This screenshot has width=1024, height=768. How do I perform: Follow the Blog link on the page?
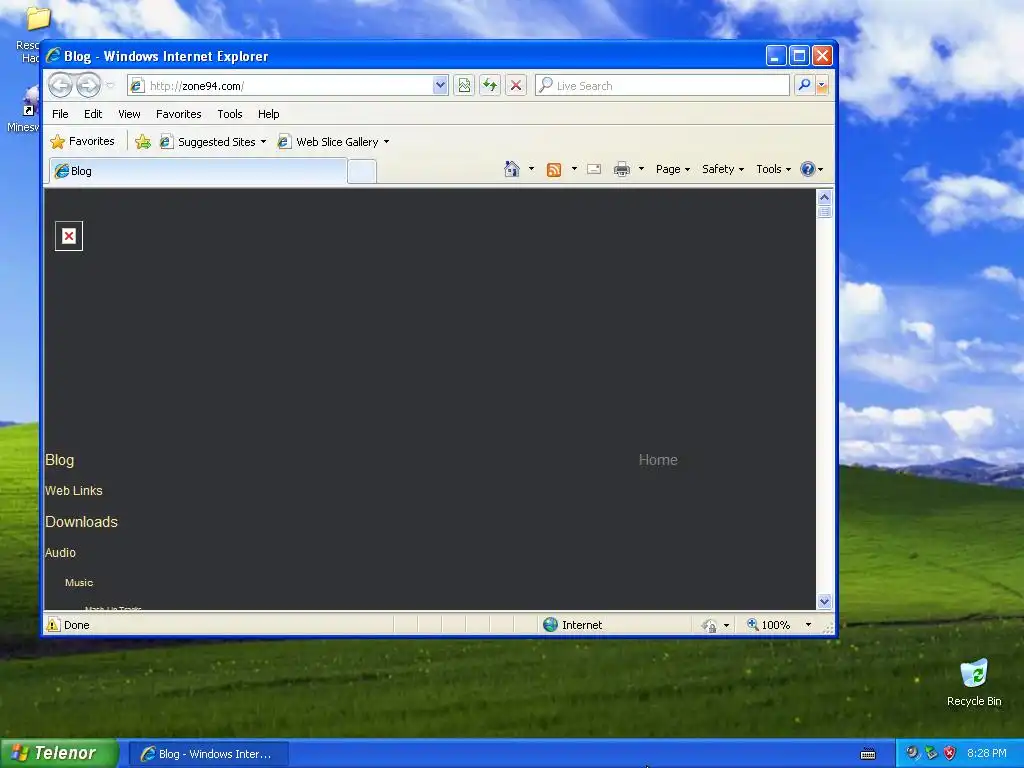tap(59, 460)
